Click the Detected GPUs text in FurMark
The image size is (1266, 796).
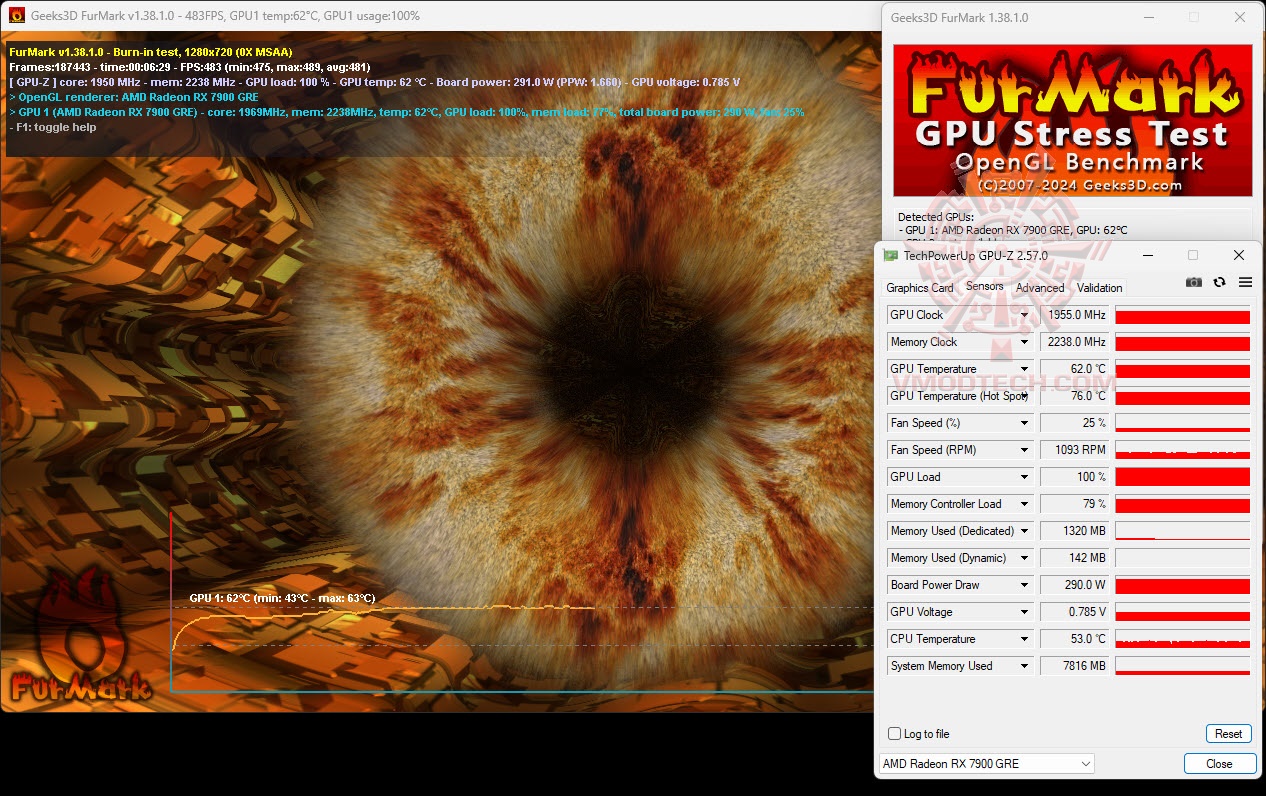935,217
